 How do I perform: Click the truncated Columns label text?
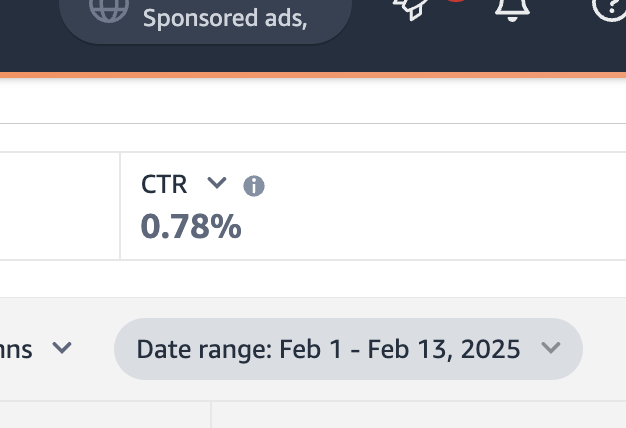click(16, 349)
